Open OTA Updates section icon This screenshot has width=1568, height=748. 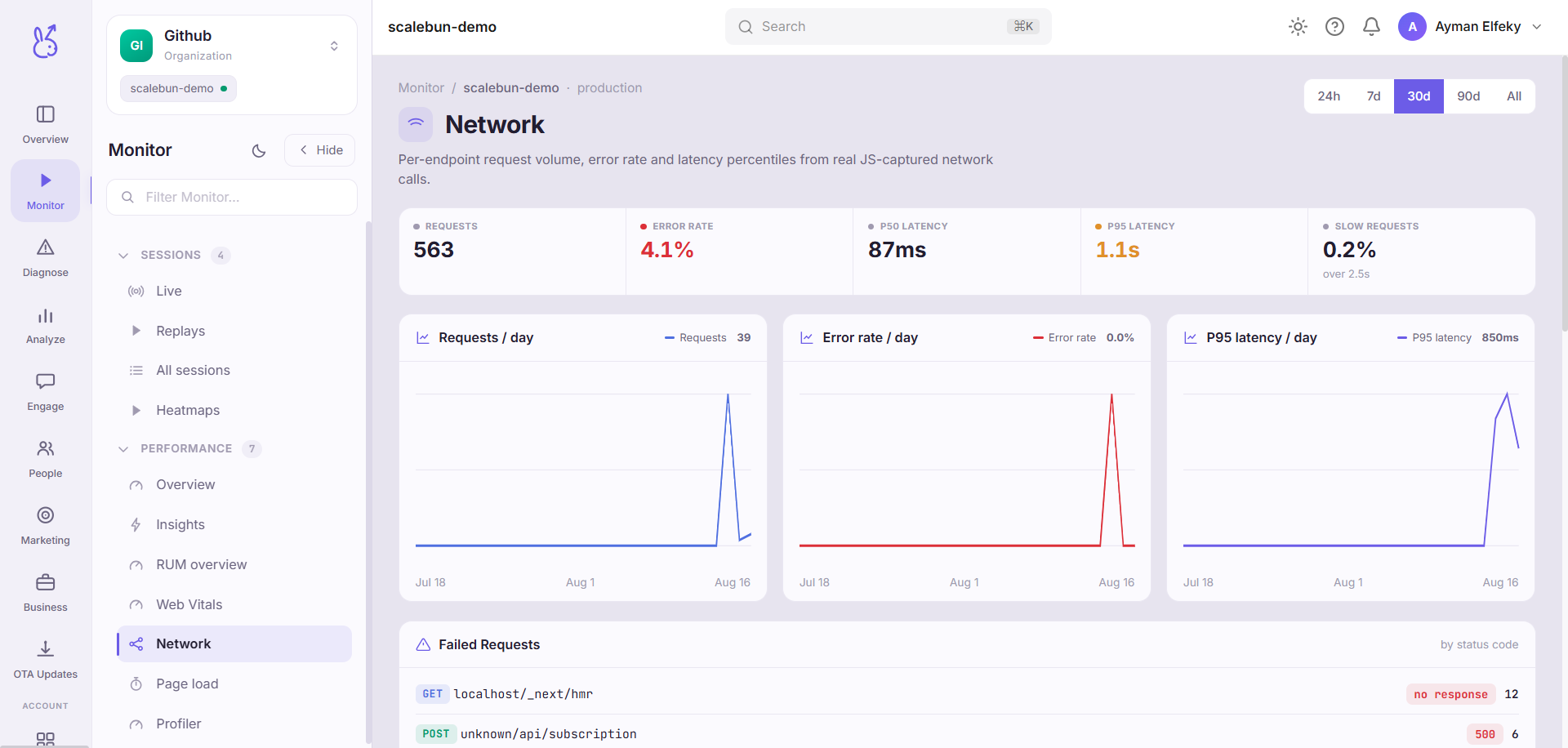[x=45, y=649]
